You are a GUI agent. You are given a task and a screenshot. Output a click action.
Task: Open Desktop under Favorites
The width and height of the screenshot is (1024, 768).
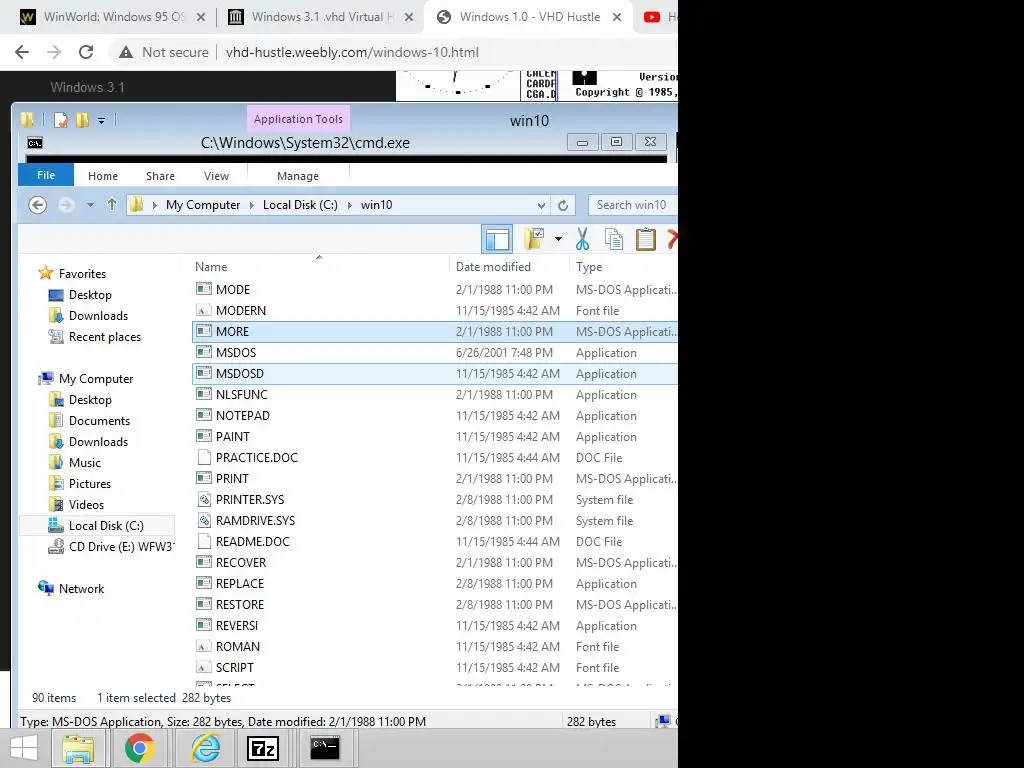click(x=90, y=295)
